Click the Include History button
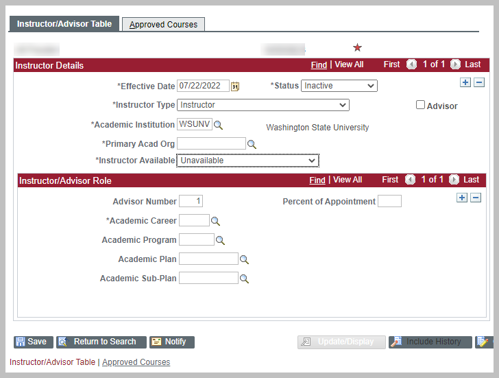 pos(430,342)
